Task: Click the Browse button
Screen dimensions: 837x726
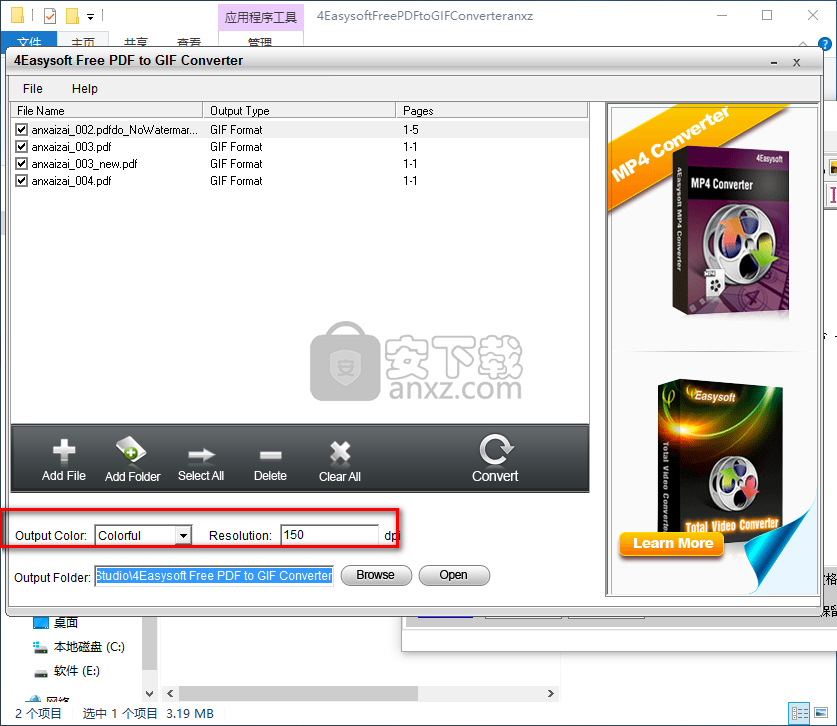Action: pos(376,575)
